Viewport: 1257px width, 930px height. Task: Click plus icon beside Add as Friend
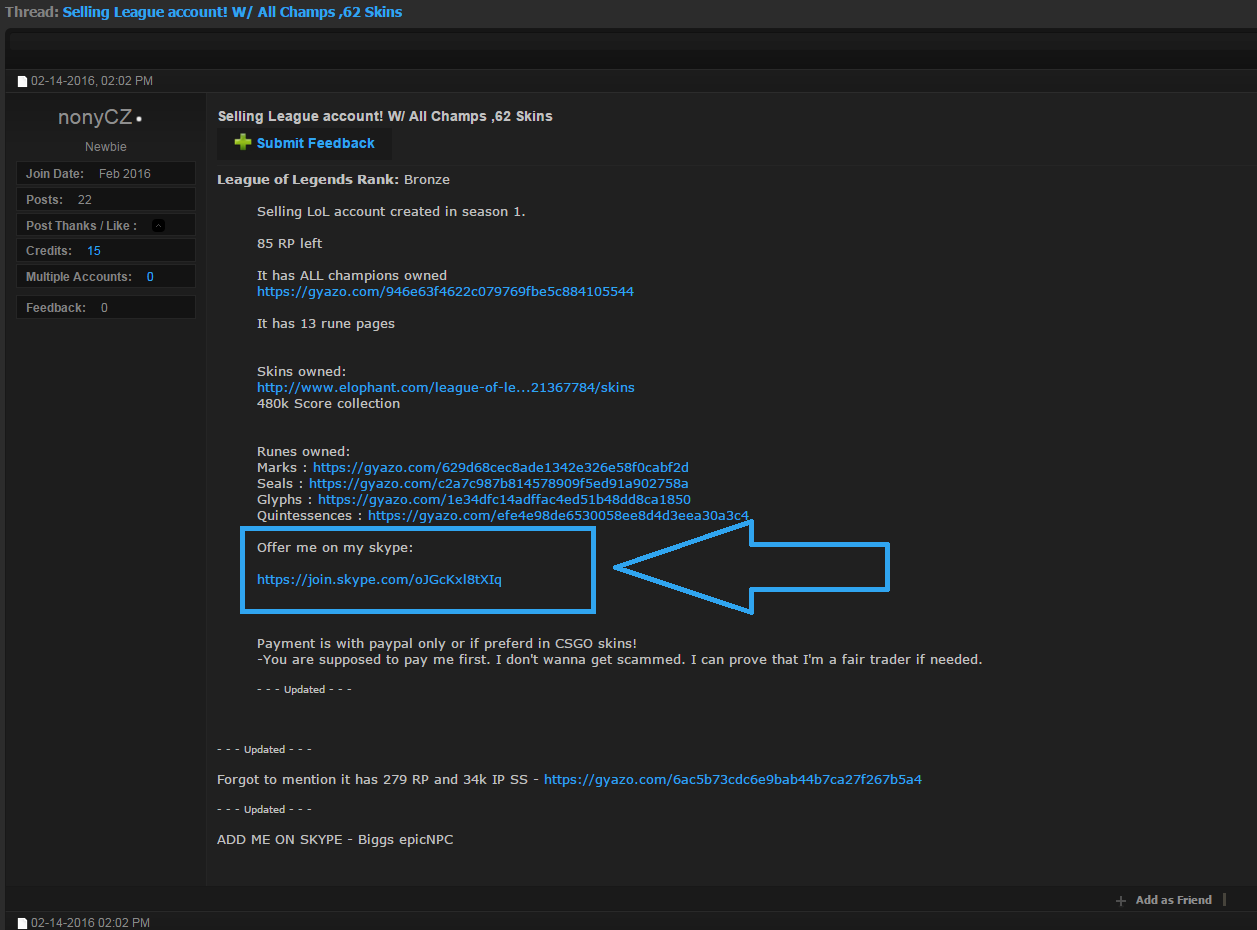(x=1121, y=901)
